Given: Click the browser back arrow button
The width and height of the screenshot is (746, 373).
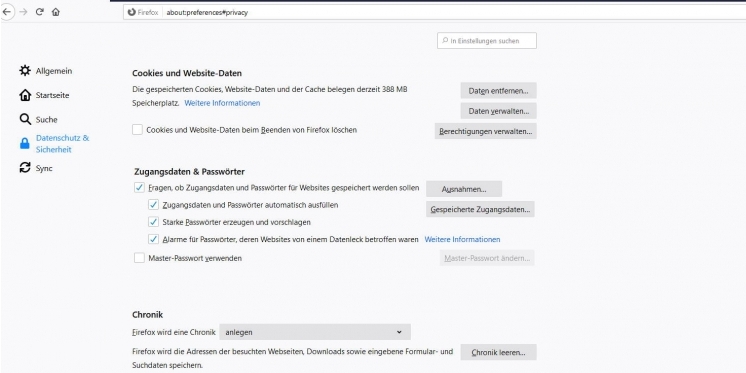Looking at the screenshot, I should coord(6,12).
